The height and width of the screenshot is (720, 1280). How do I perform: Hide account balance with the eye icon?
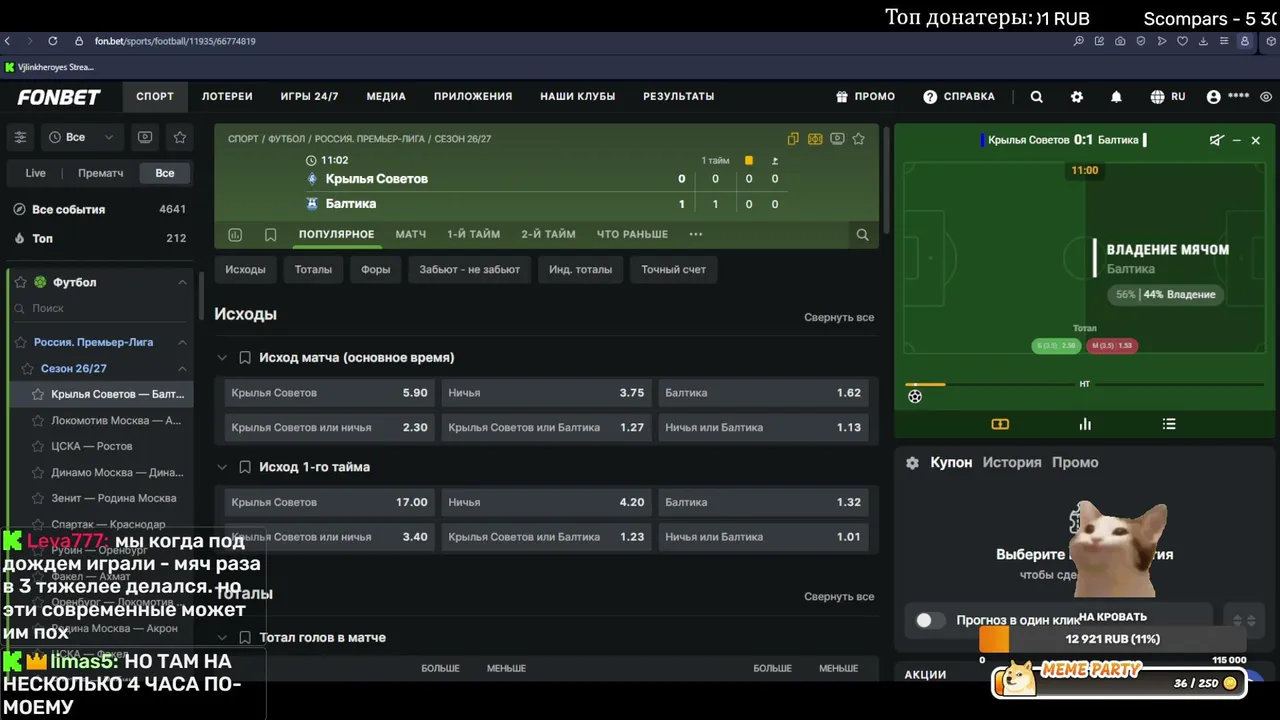pyautogui.click(x=1266, y=97)
